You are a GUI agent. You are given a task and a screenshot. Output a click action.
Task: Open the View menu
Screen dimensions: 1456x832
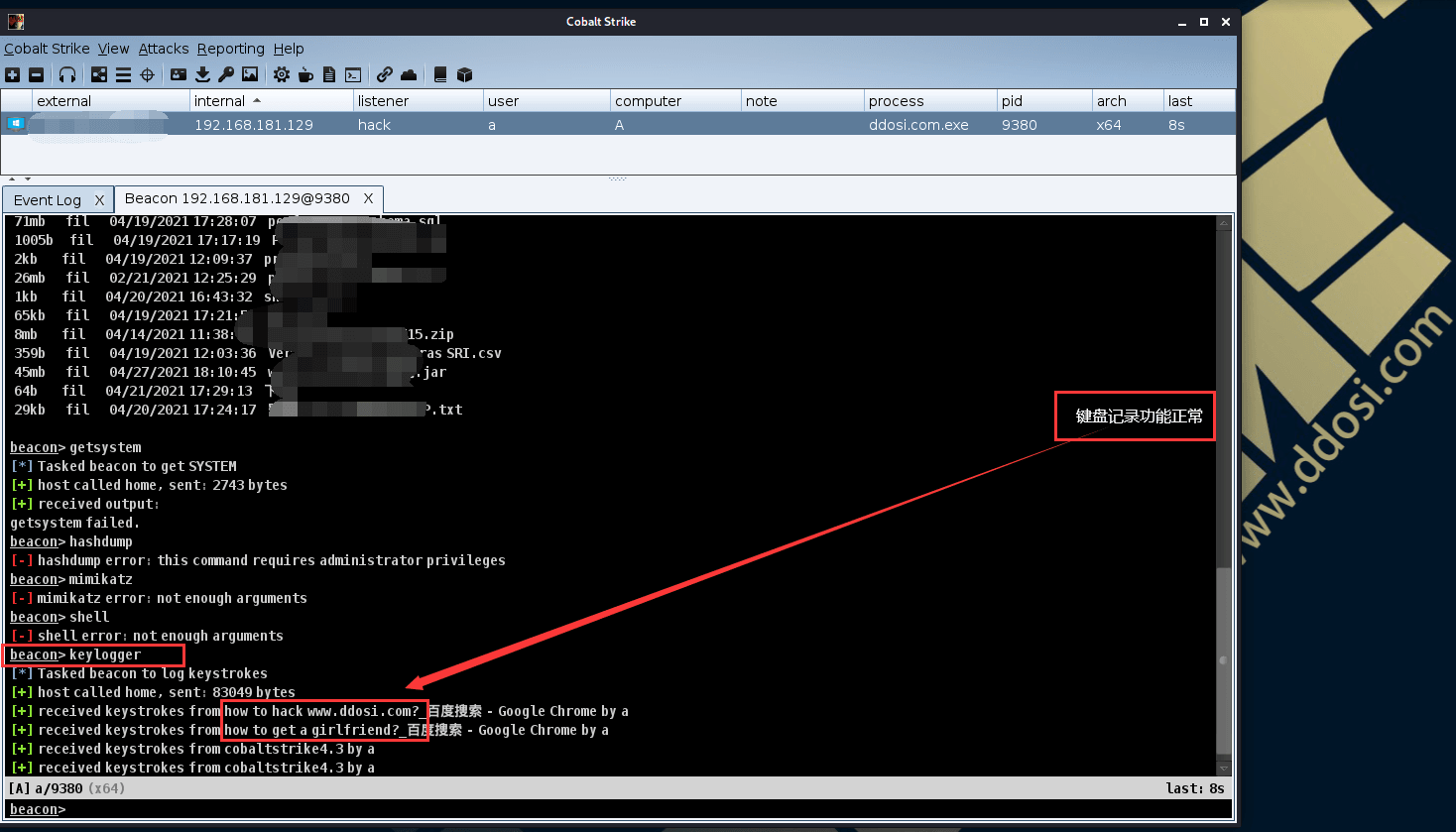113,49
